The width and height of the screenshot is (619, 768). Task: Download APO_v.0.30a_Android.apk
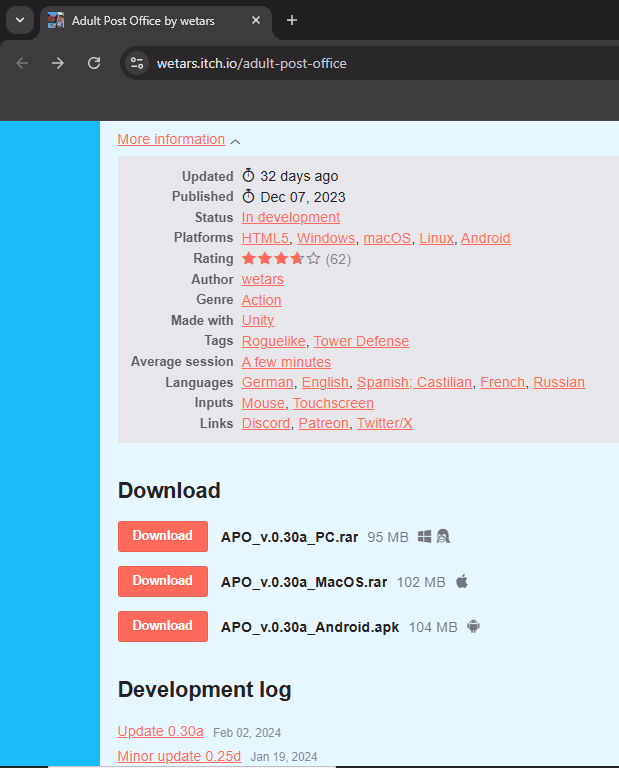click(162, 626)
